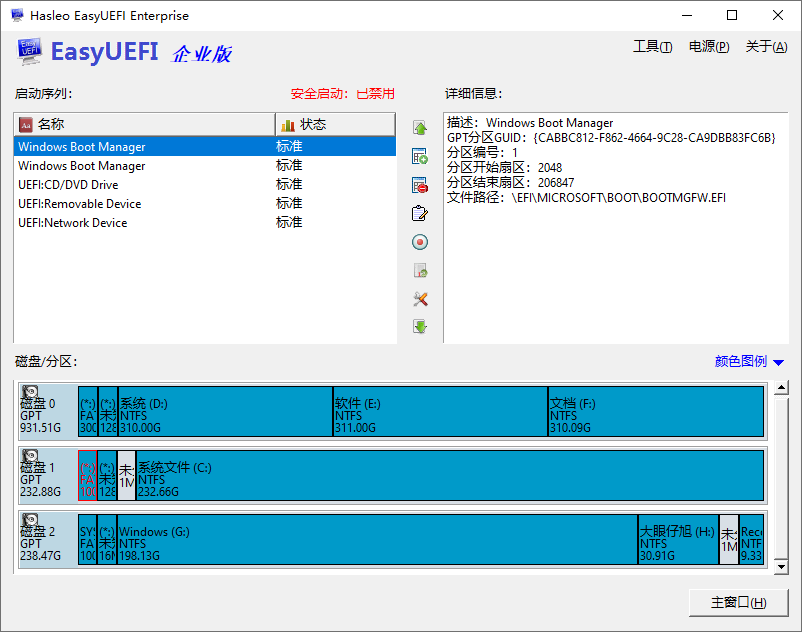Select the 1M unallocated block on disk 1
The image size is (802, 632).
click(126, 476)
